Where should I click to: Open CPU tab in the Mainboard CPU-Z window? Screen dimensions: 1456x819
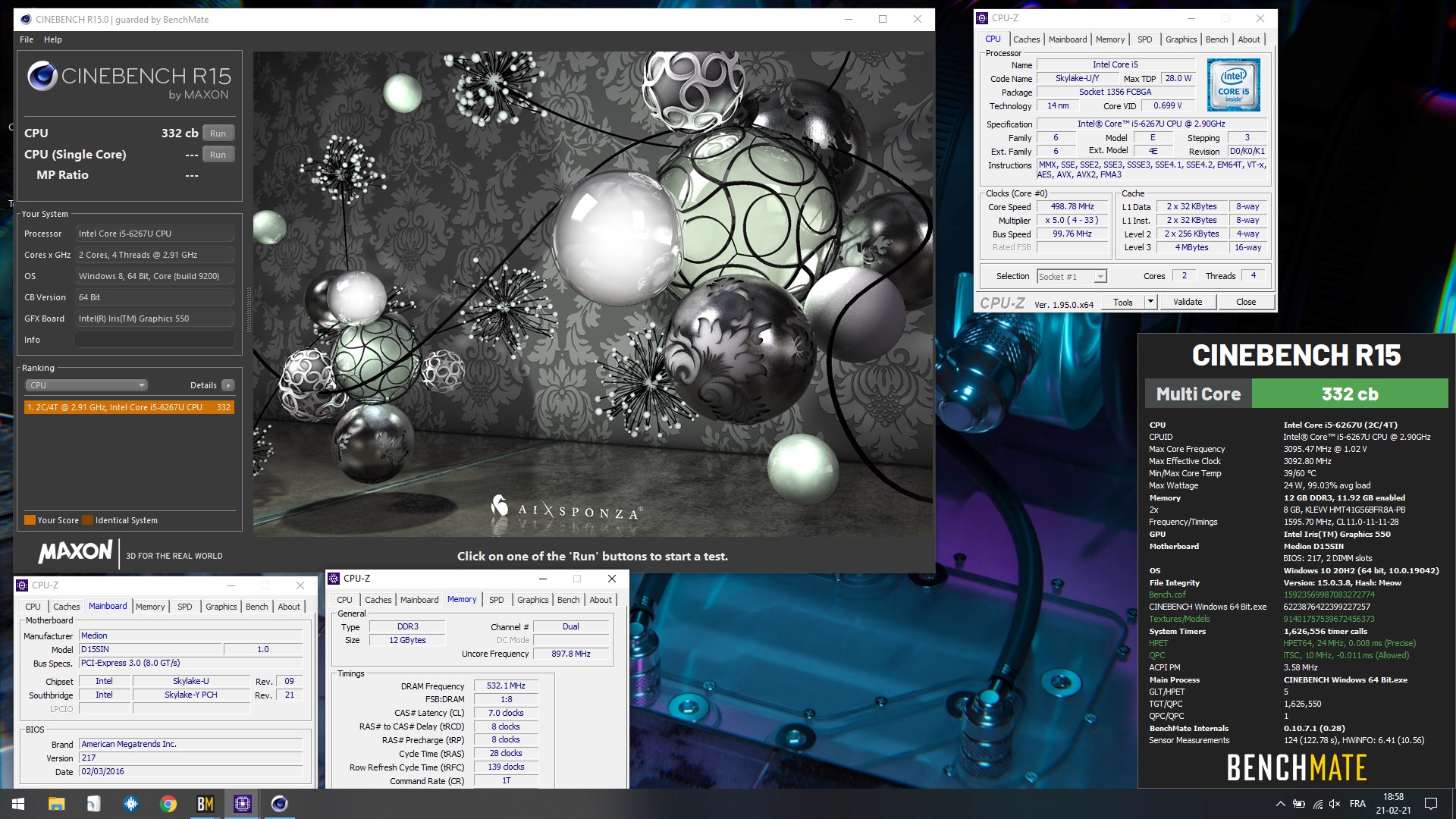coord(33,607)
